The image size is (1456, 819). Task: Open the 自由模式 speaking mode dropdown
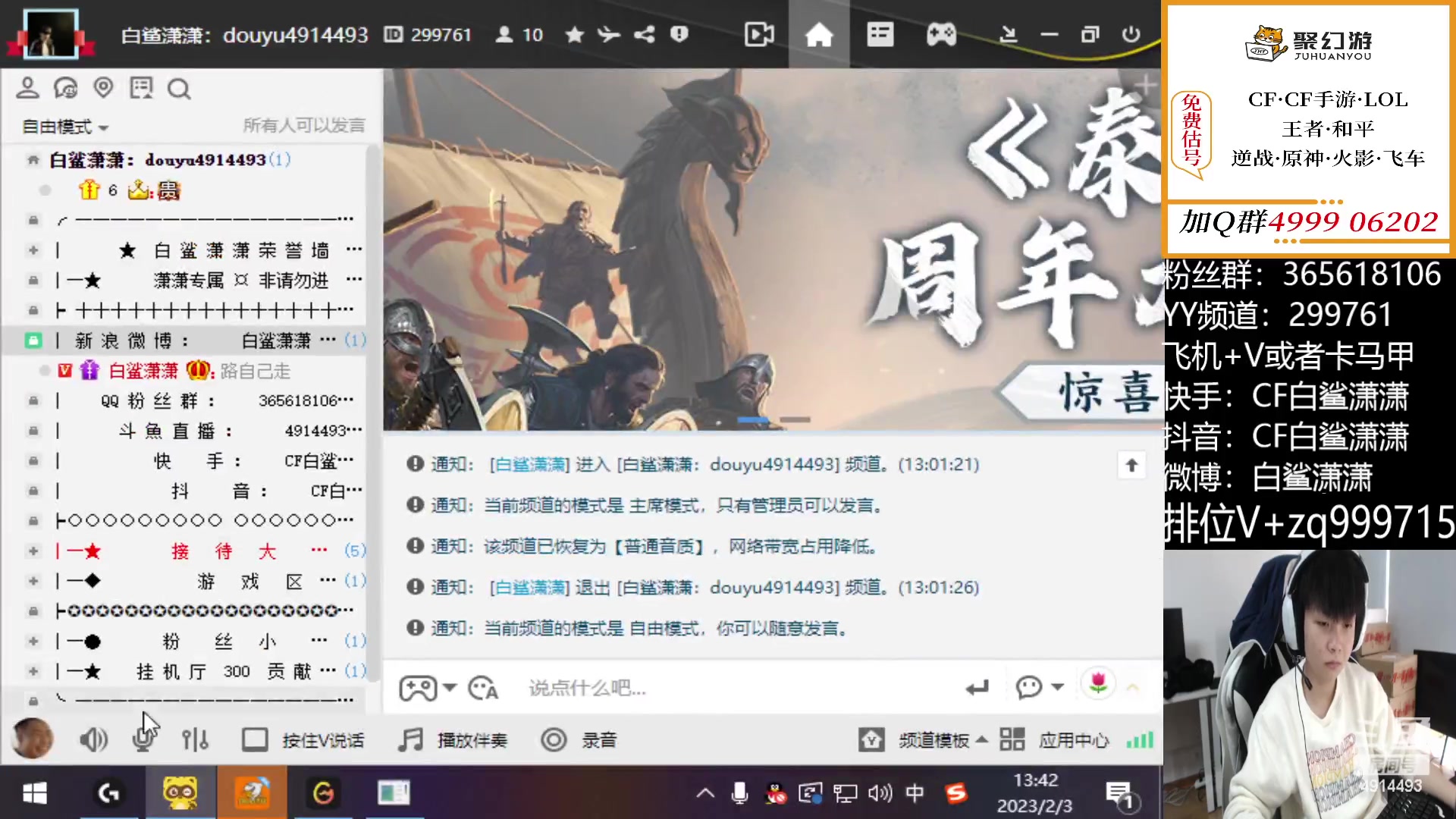(64, 127)
